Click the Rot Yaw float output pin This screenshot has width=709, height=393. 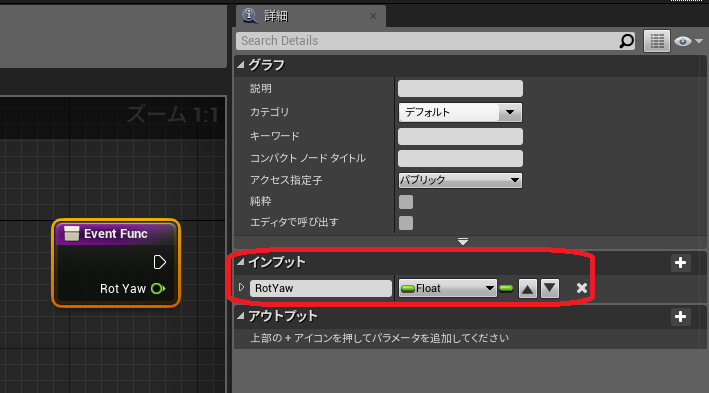(158, 289)
